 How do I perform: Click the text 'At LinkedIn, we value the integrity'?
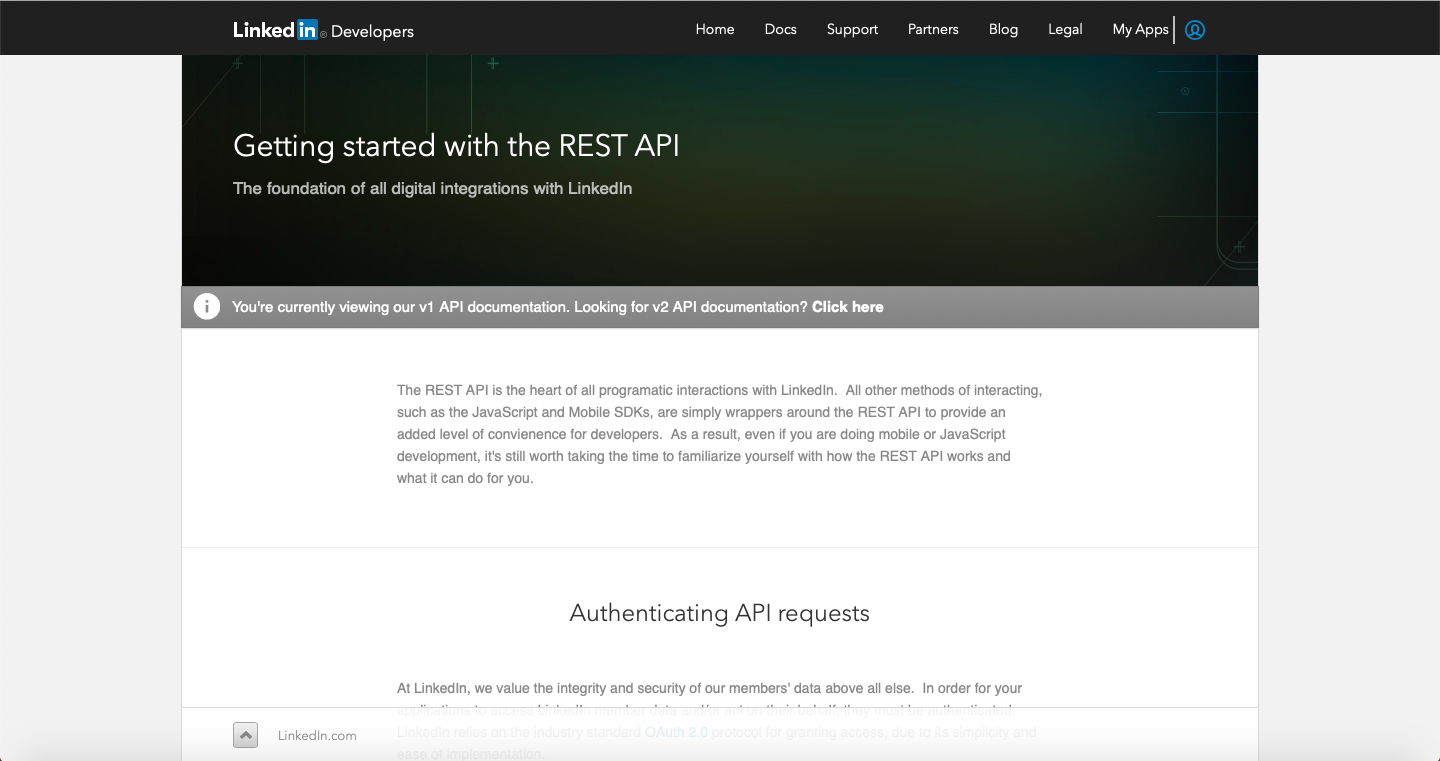709,688
